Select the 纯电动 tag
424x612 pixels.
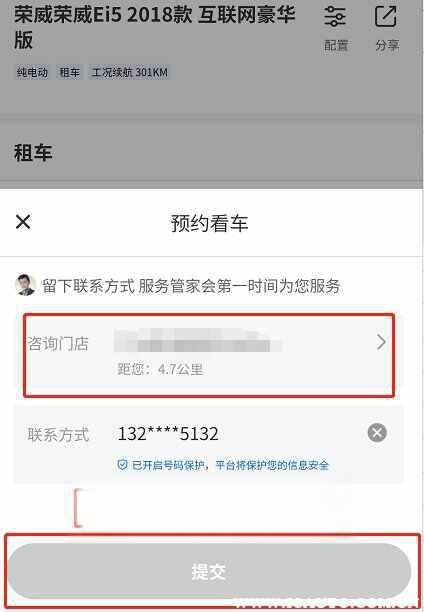[32, 73]
